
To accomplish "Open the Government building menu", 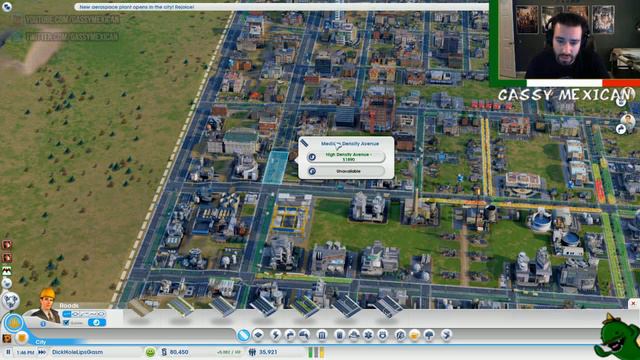I will point(322,335).
